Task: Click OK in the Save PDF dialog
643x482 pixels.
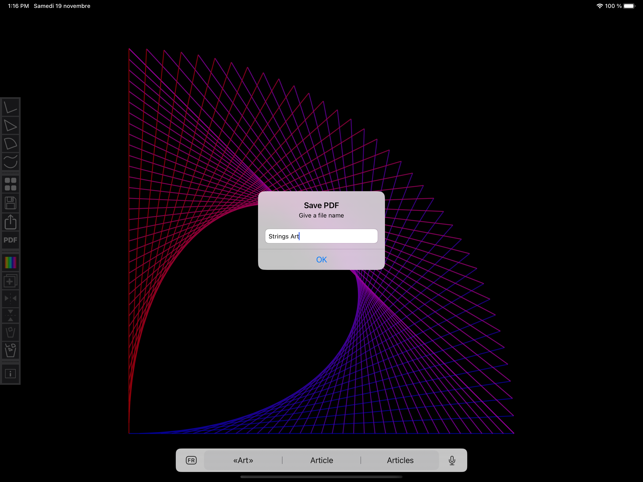Action: (x=322, y=260)
